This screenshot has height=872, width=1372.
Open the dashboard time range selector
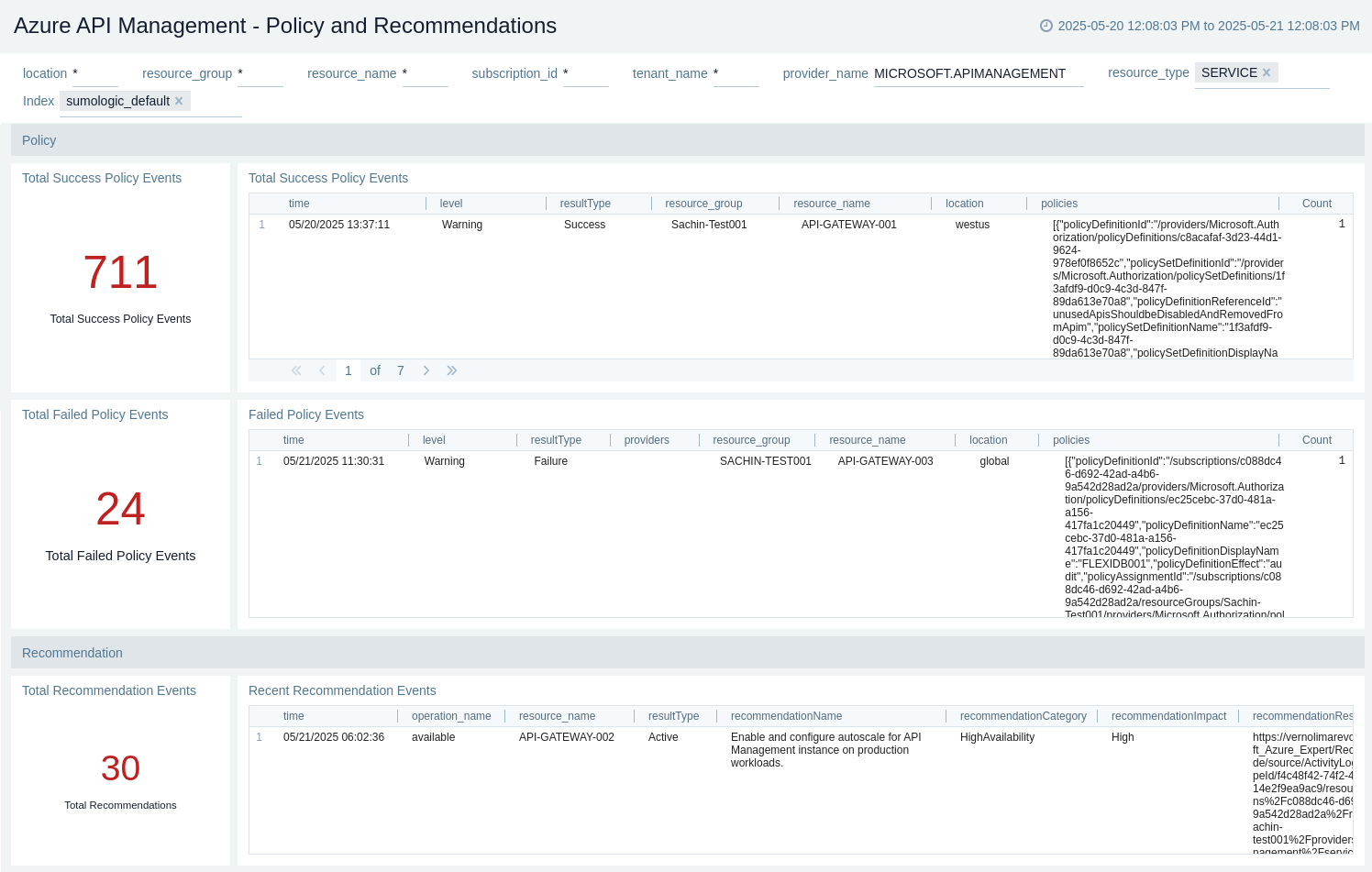point(1200,26)
